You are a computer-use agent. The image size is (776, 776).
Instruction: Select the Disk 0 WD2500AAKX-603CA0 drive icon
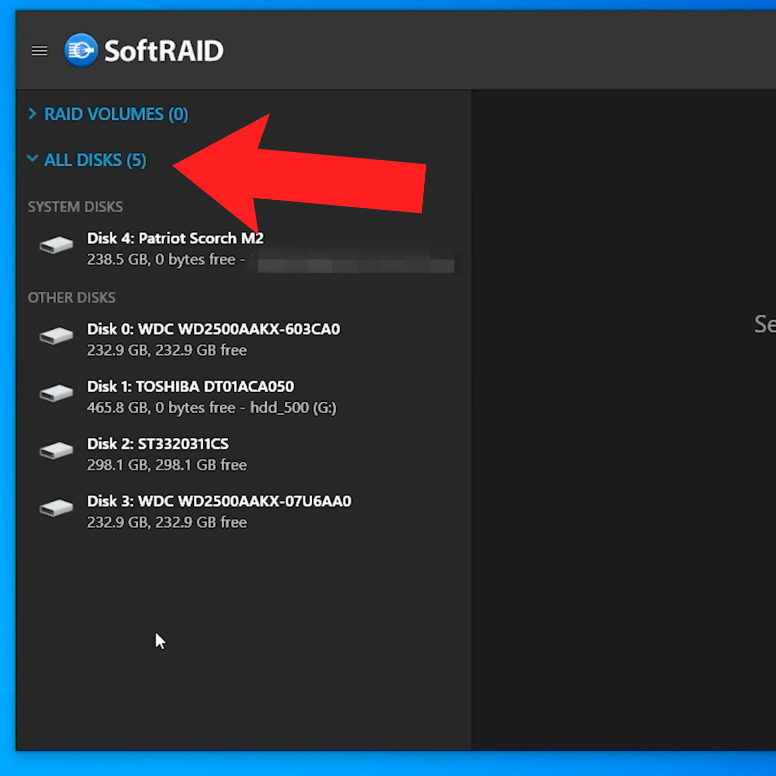click(x=56, y=336)
